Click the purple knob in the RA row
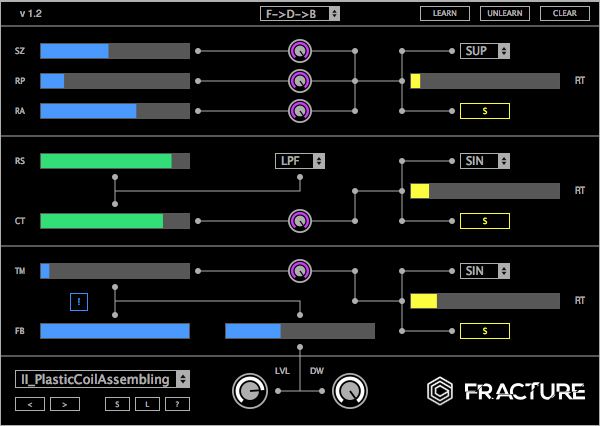This screenshot has height=426, width=600. (x=299, y=110)
